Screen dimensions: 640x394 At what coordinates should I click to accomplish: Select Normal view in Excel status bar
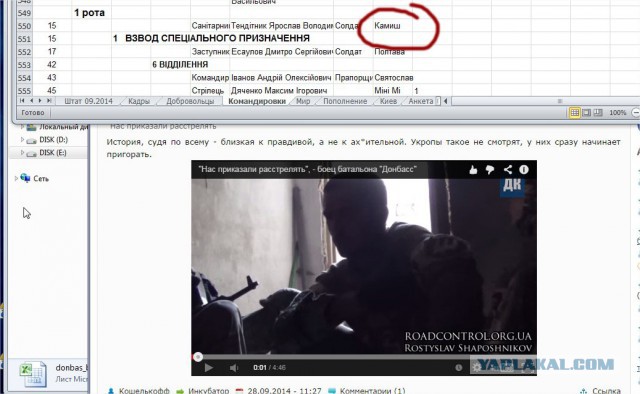click(x=575, y=113)
